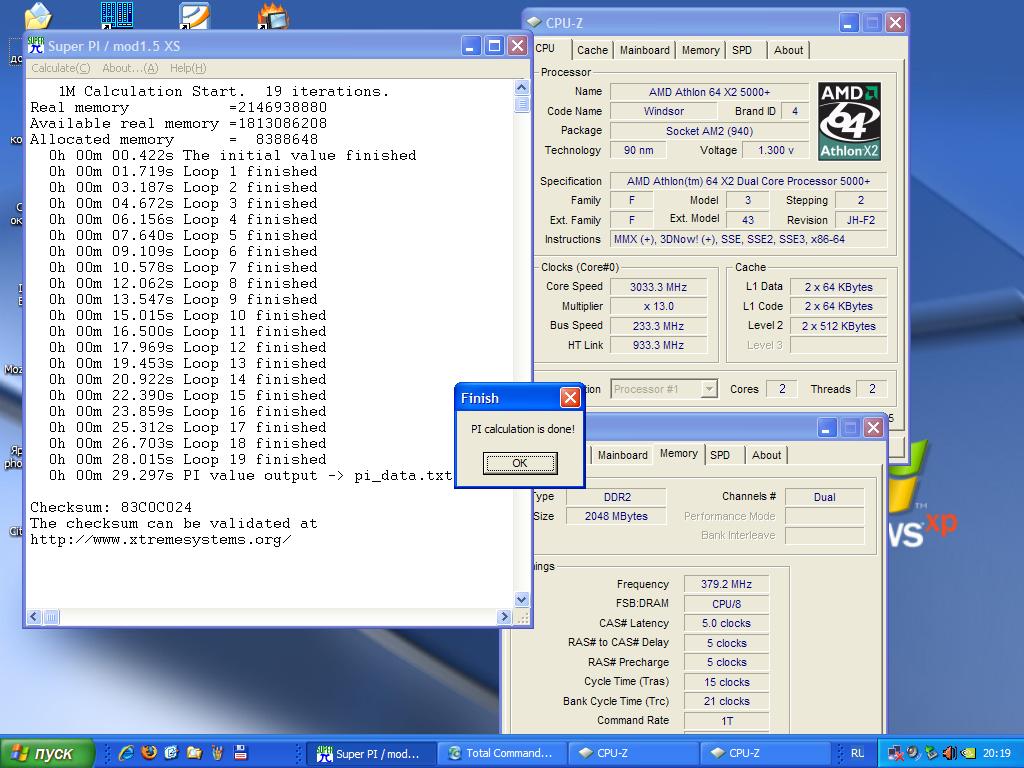Launch Internet Explorer from quick launch
The height and width of the screenshot is (768, 1024).
[x=126, y=753]
